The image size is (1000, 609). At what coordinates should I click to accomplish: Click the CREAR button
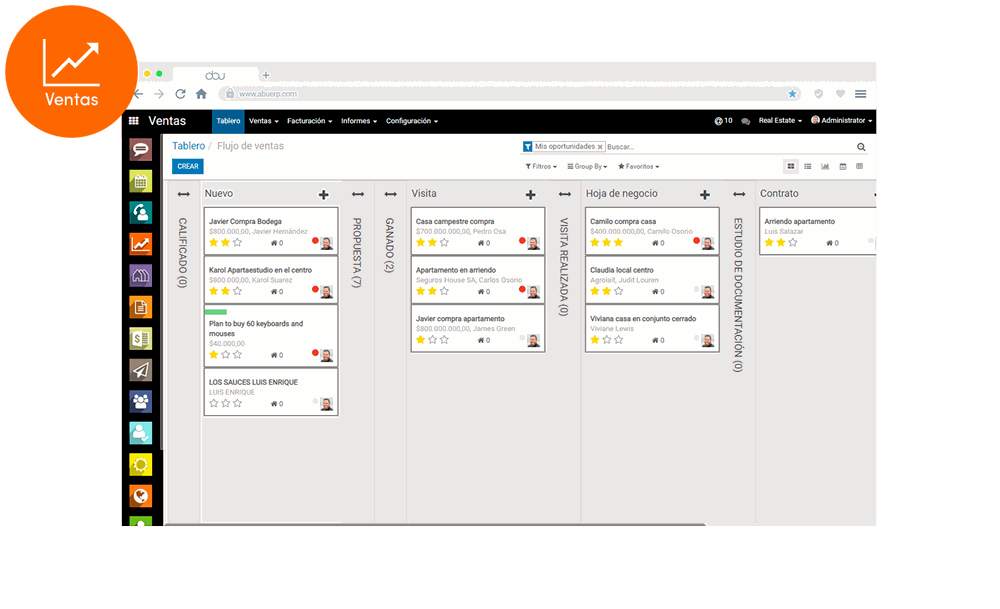pyautogui.click(x=188, y=166)
